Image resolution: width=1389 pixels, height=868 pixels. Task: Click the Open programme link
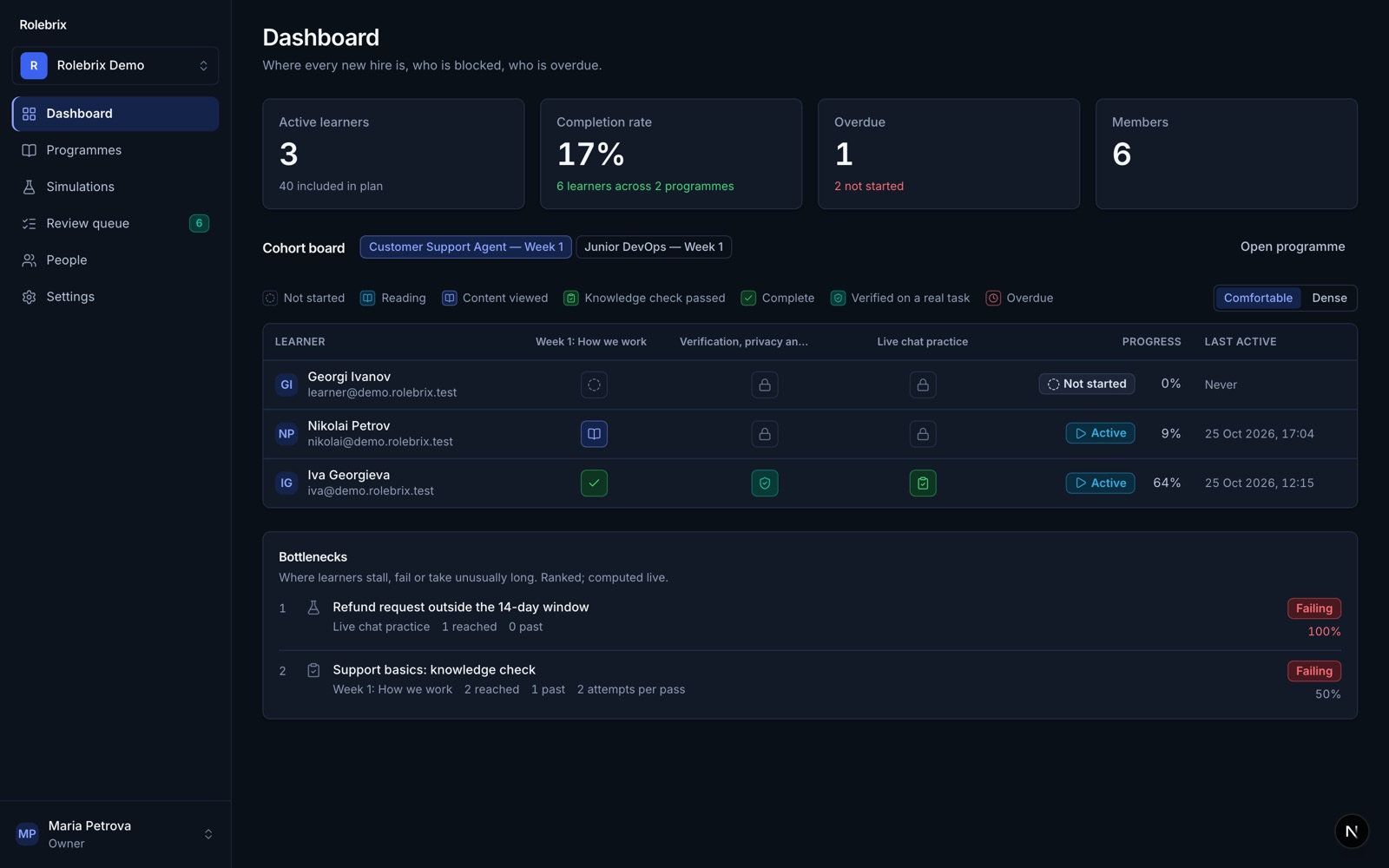tap(1293, 247)
